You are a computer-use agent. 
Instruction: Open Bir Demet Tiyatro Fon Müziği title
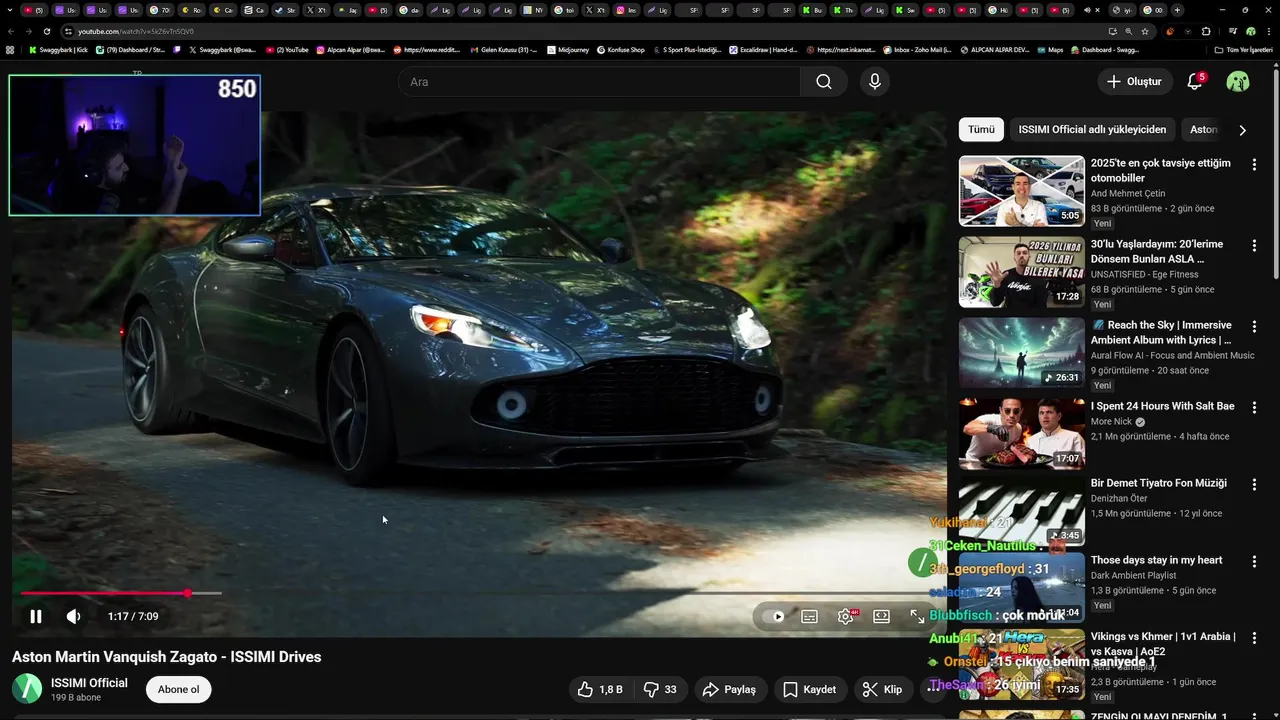point(1158,483)
